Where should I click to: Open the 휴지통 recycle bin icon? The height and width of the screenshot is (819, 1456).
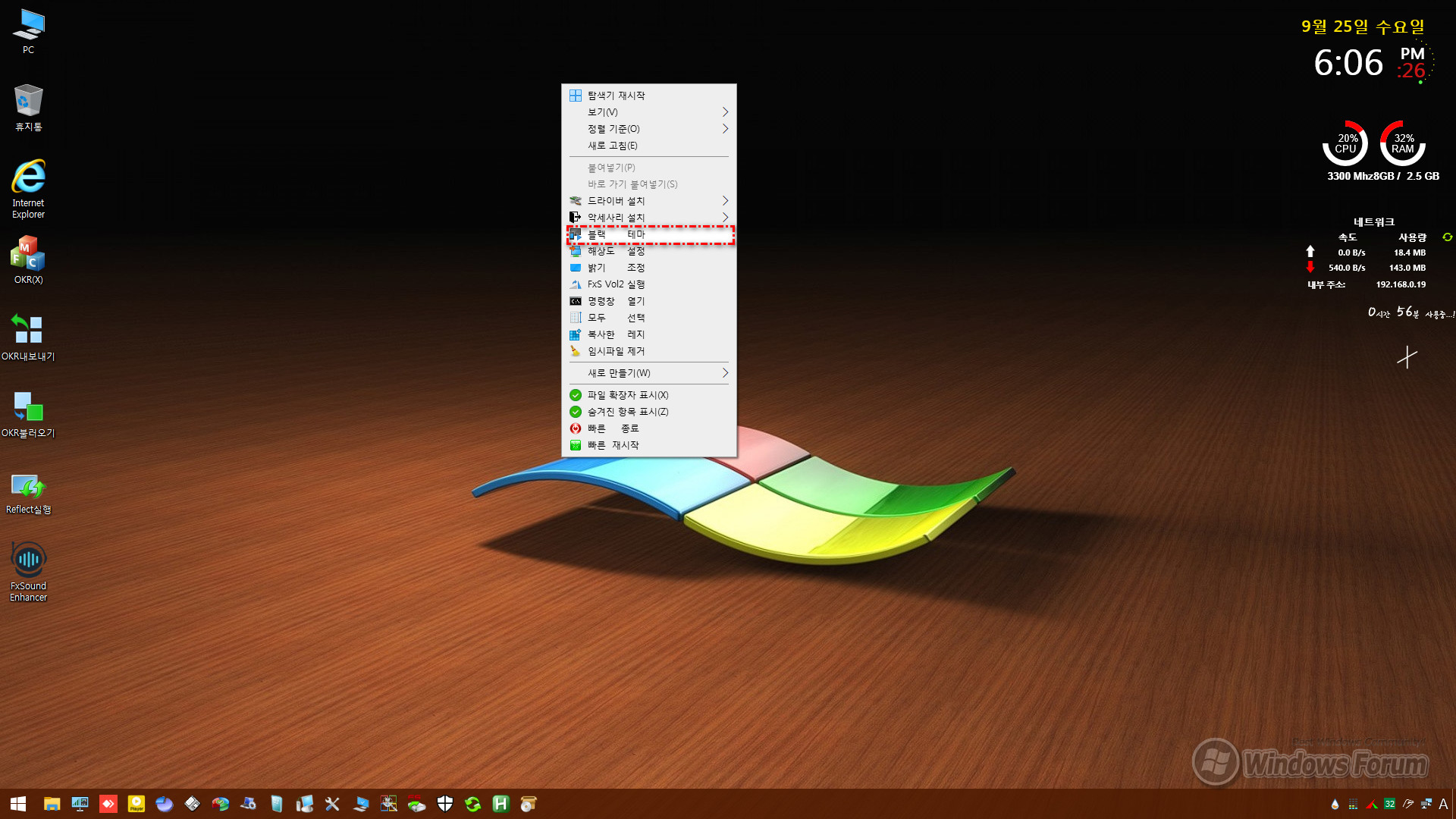28,108
